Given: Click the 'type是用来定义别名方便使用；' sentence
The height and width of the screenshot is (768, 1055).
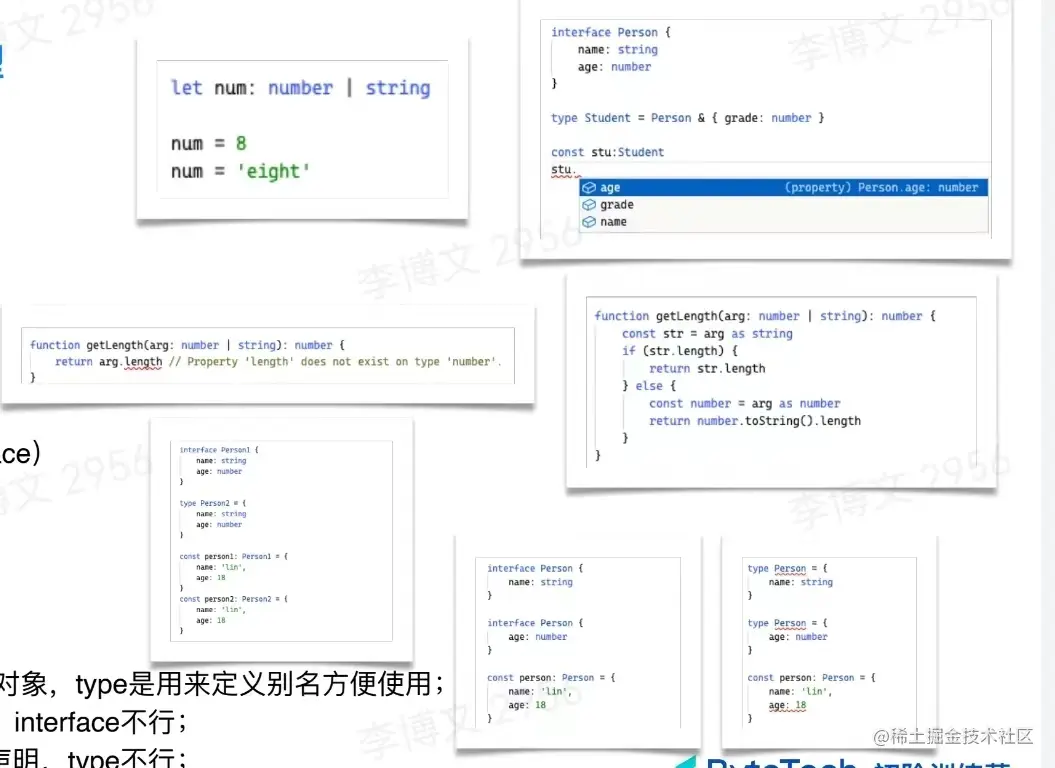Looking at the screenshot, I should 260,684.
